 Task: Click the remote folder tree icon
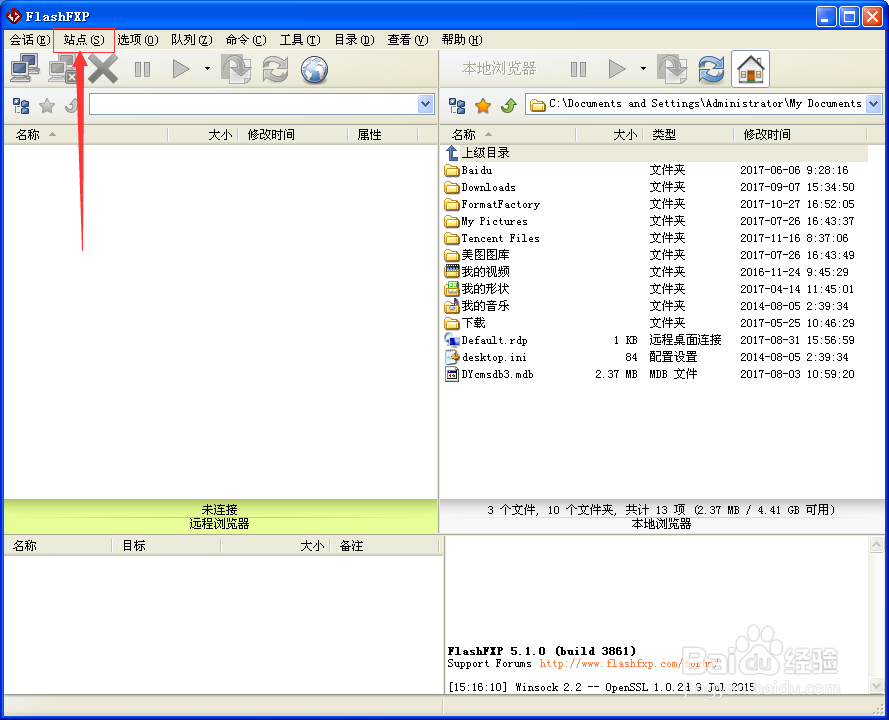21,105
